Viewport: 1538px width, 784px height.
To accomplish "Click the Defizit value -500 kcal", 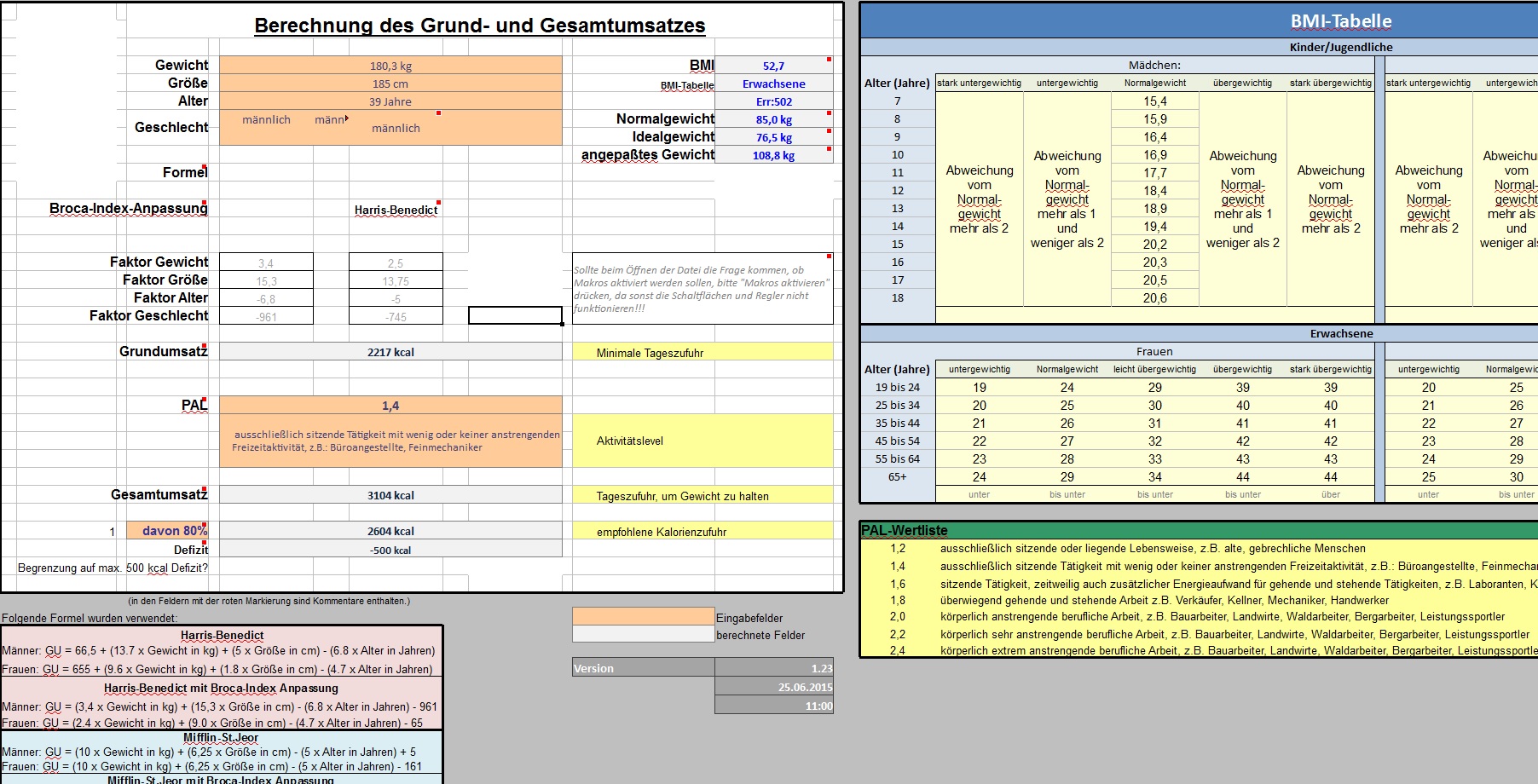I will (390, 550).
